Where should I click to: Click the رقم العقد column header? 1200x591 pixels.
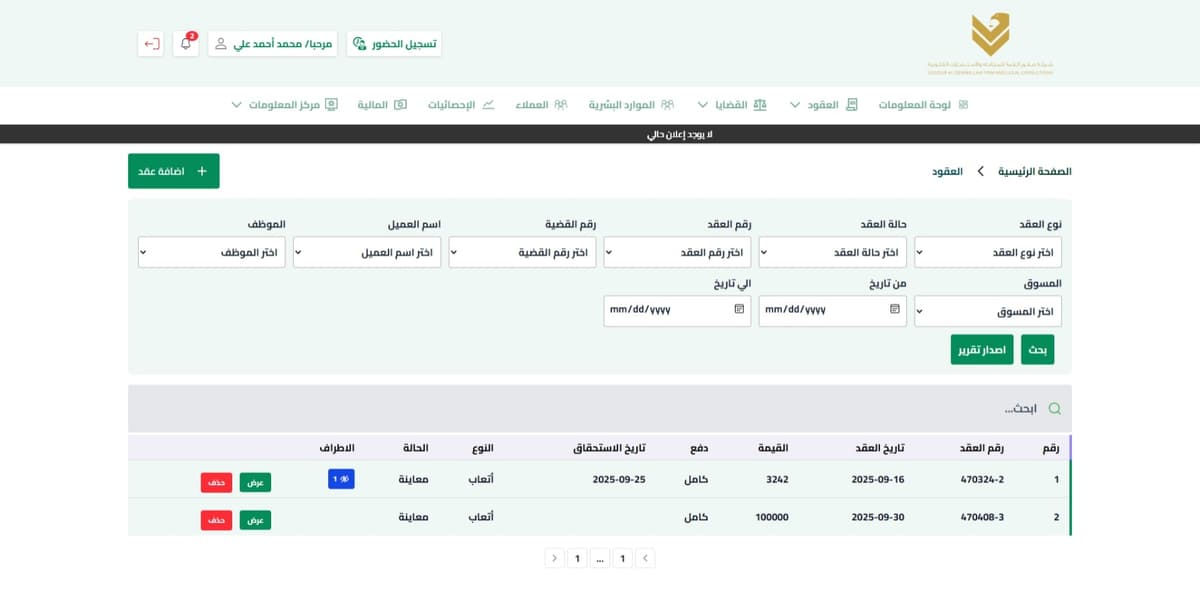point(982,448)
